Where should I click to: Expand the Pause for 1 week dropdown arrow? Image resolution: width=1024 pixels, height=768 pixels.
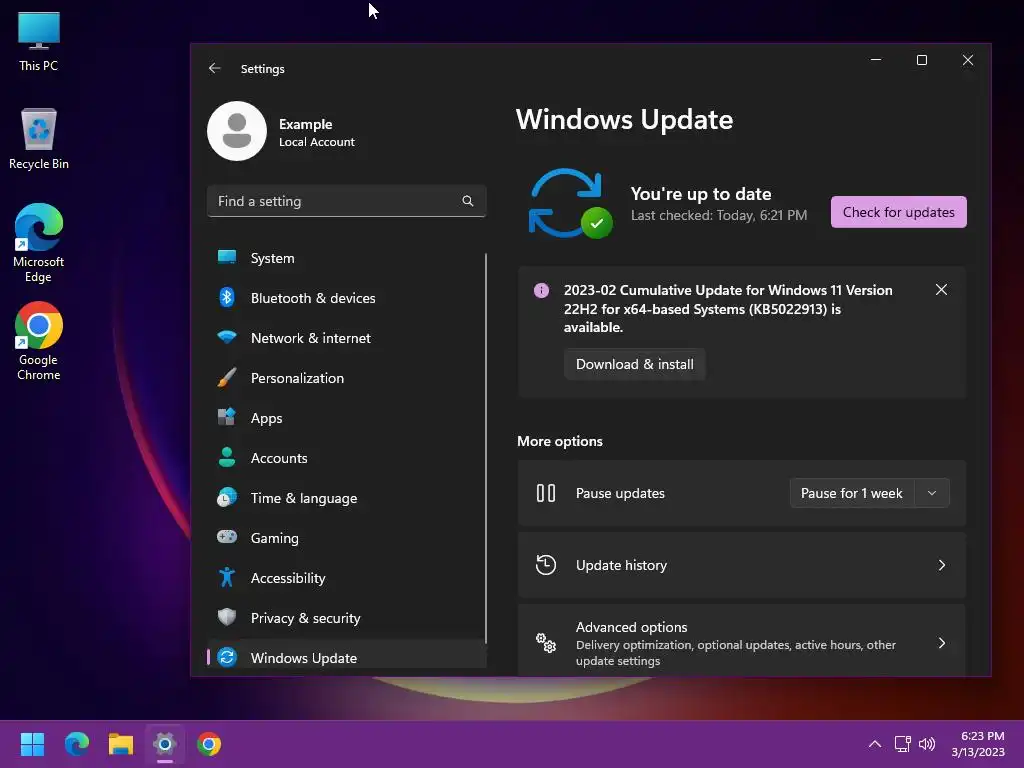932,493
